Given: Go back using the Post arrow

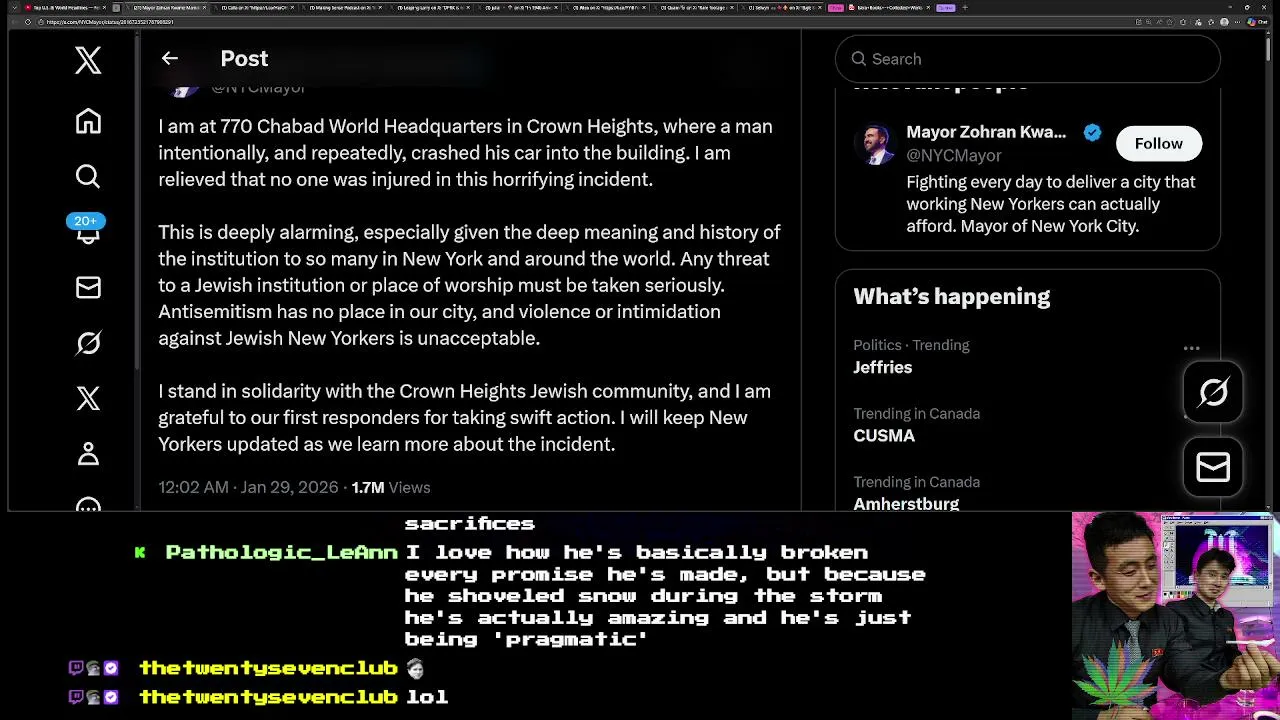Looking at the screenshot, I should coord(170,59).
